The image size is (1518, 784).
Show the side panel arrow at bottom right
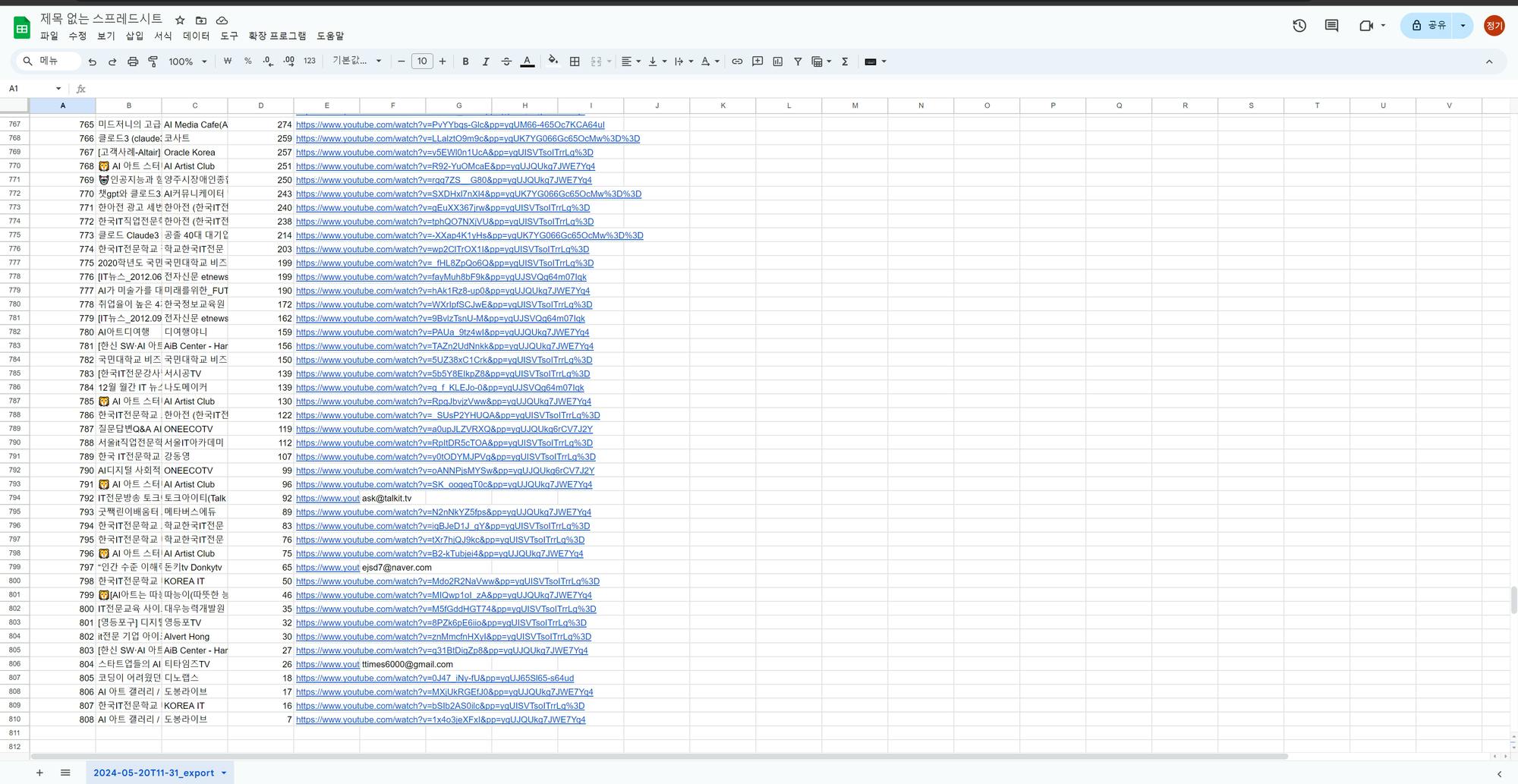coord(1499,773)
